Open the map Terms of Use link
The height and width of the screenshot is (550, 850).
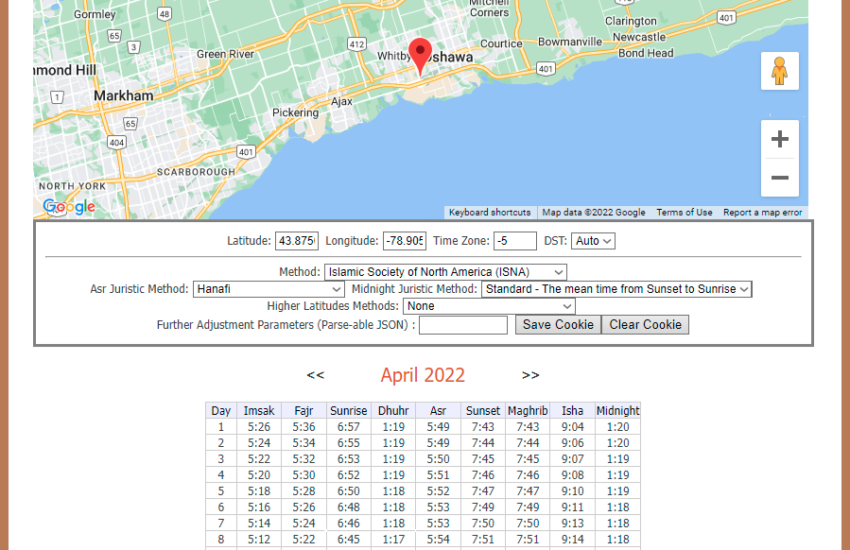coord(684,212)
